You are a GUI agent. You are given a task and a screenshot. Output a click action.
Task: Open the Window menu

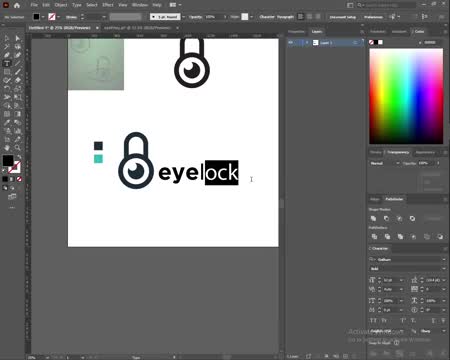coord(140,5)
